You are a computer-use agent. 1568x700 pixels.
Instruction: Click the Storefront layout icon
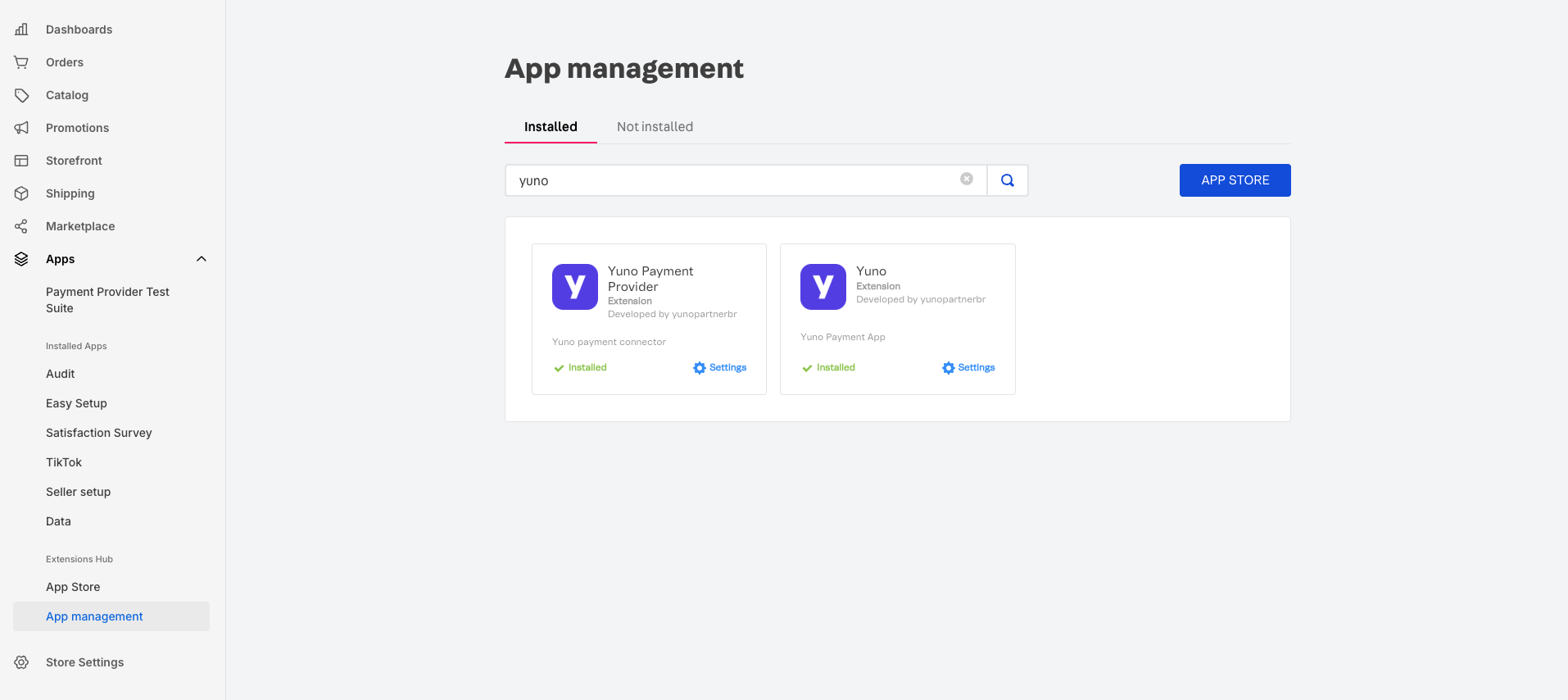tap(21, 161)
